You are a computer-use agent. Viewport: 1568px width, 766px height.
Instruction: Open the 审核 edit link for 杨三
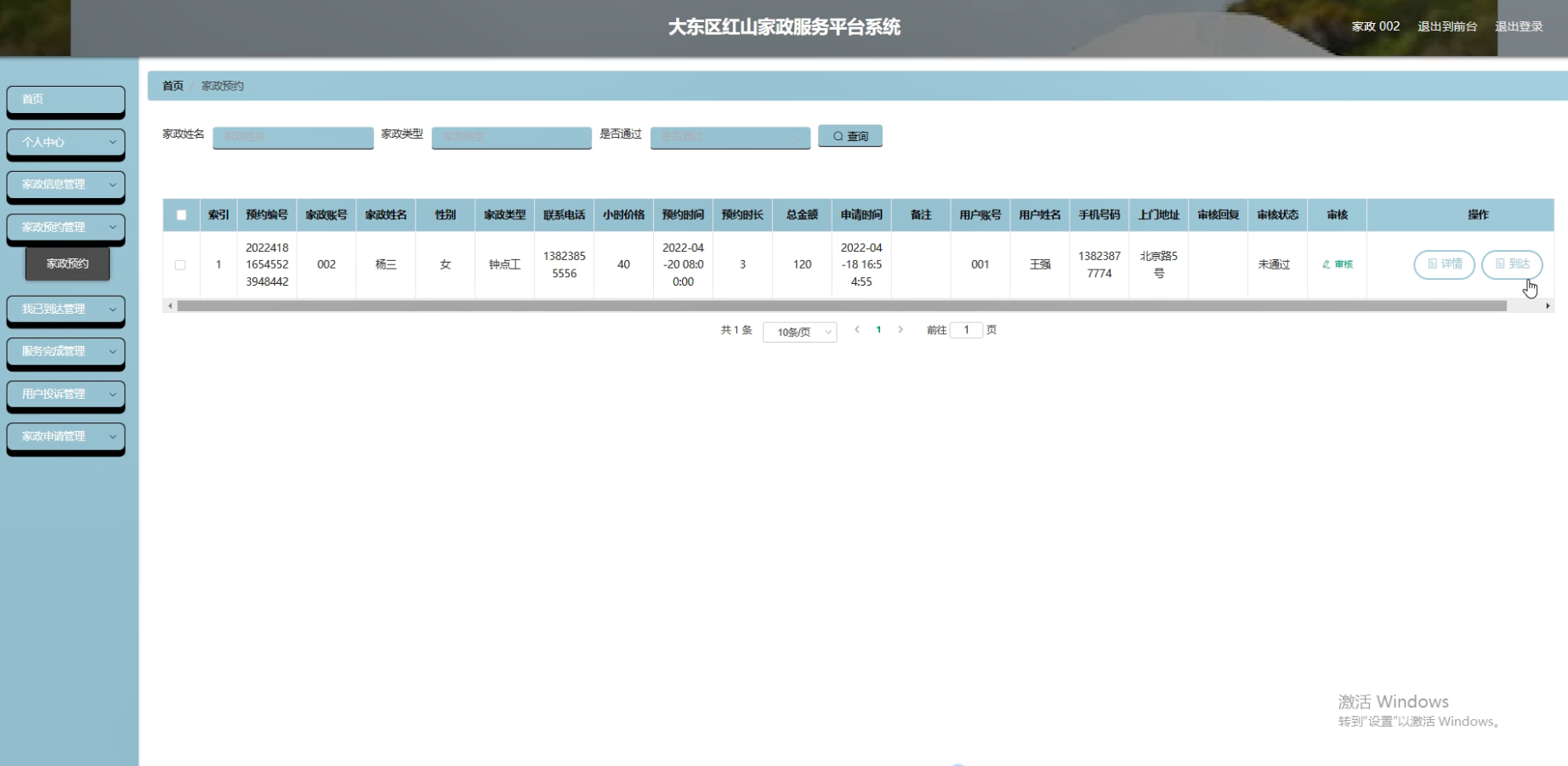point(1338,264)
